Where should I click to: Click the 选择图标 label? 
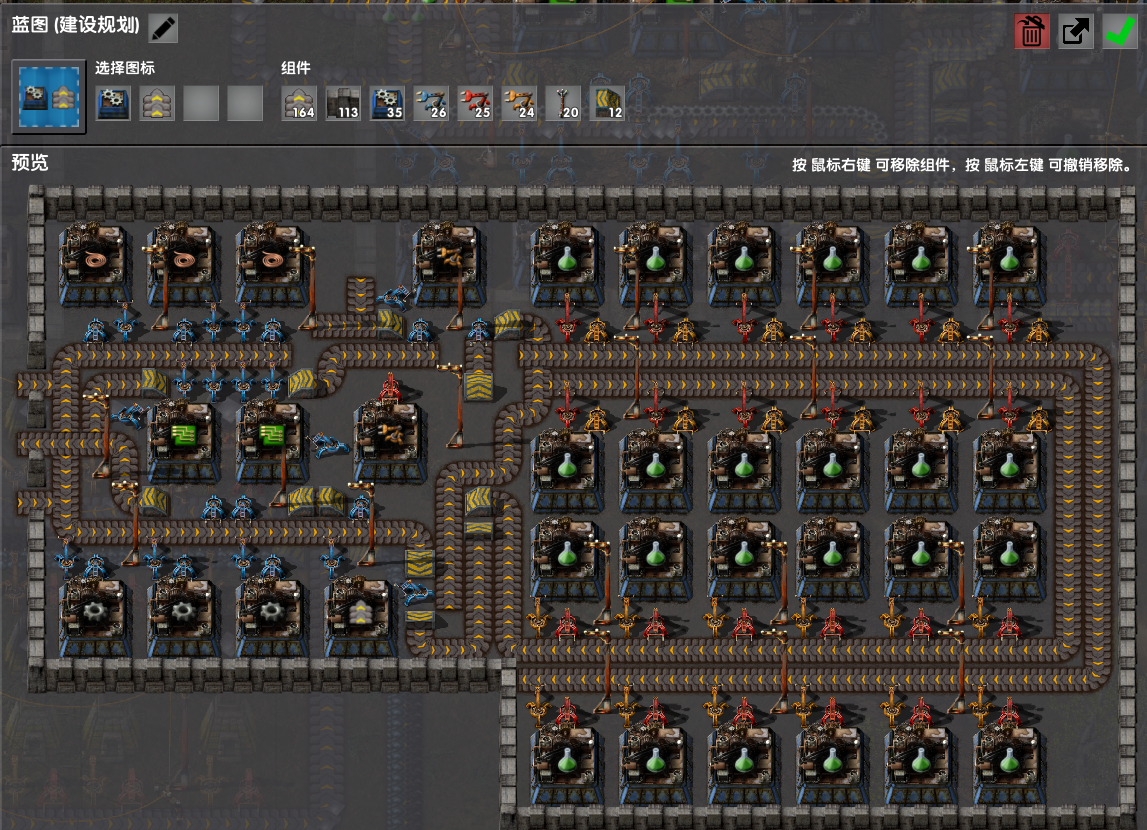[124, 68]
